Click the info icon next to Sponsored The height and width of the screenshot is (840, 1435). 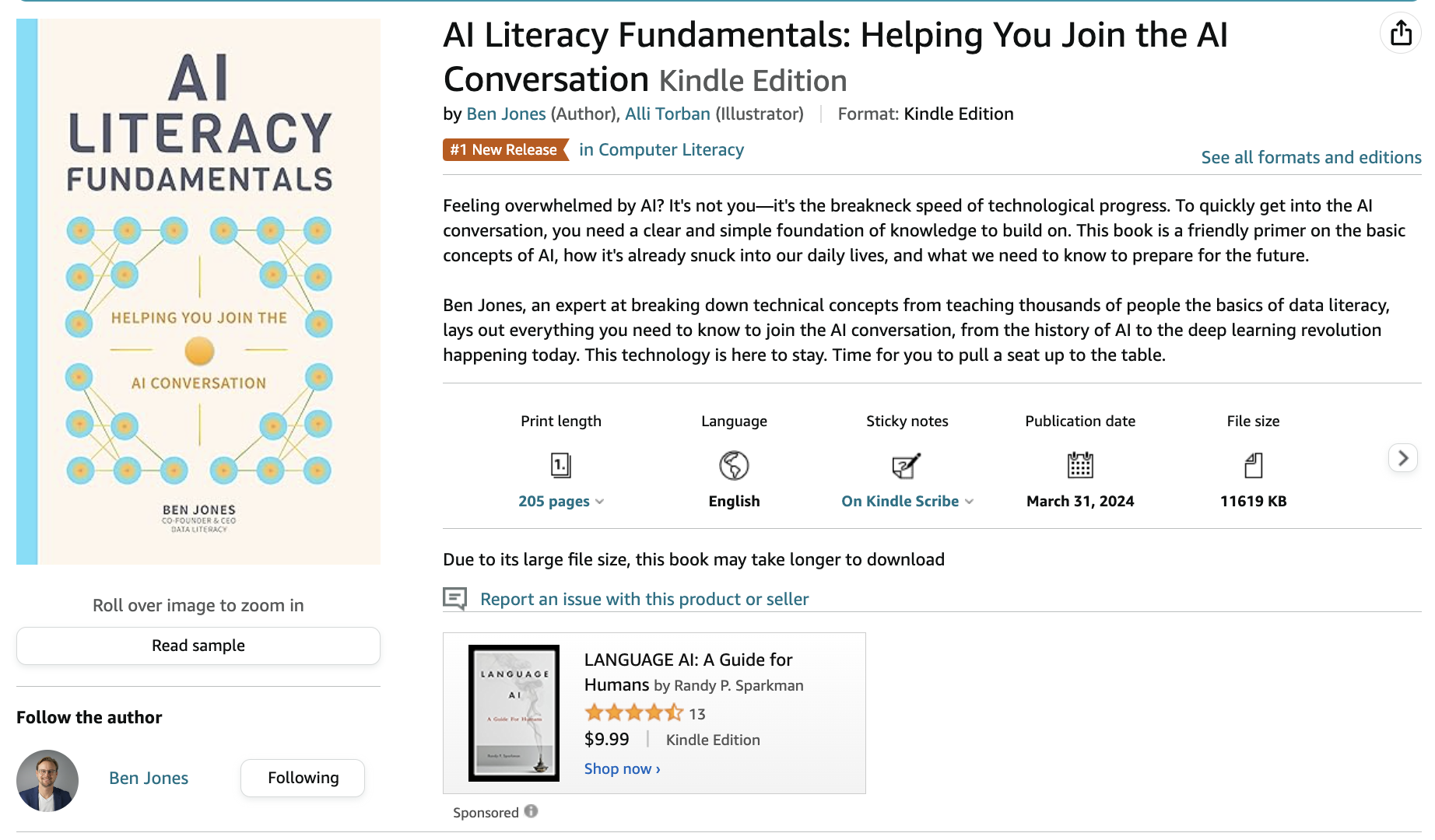(532, 811)
